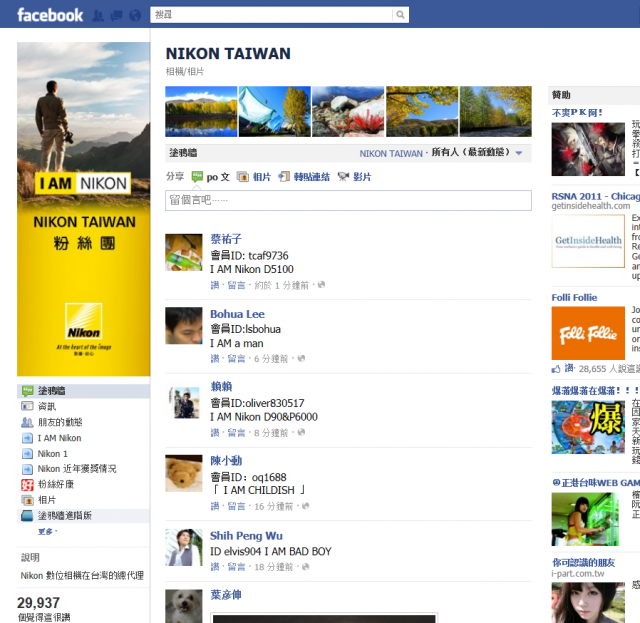The height and width of the screenshot is (623, 640).
Task: Like the 蔡祐子 post
Action: point(215,285)
